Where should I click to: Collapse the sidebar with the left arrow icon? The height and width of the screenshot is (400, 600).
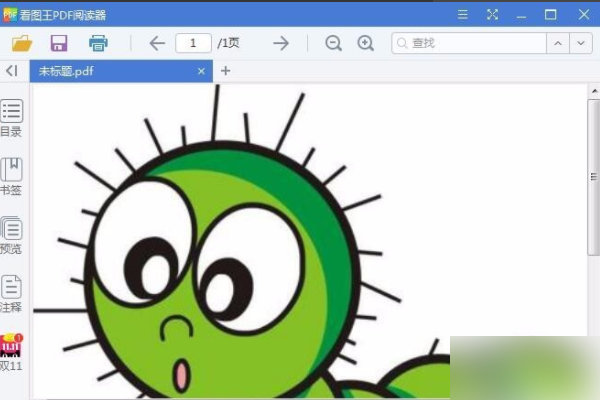point(12,71)
